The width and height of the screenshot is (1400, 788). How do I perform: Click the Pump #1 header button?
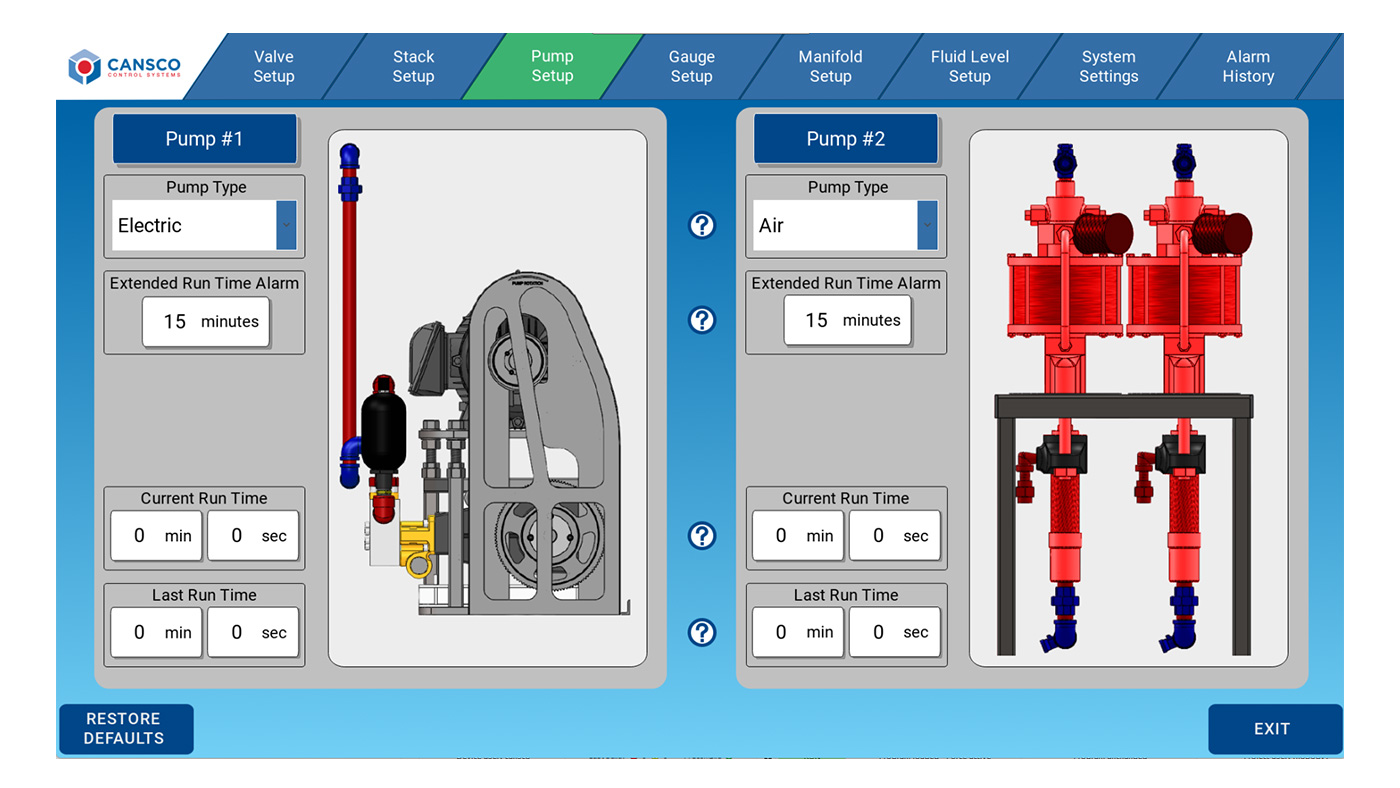(204, 138)
